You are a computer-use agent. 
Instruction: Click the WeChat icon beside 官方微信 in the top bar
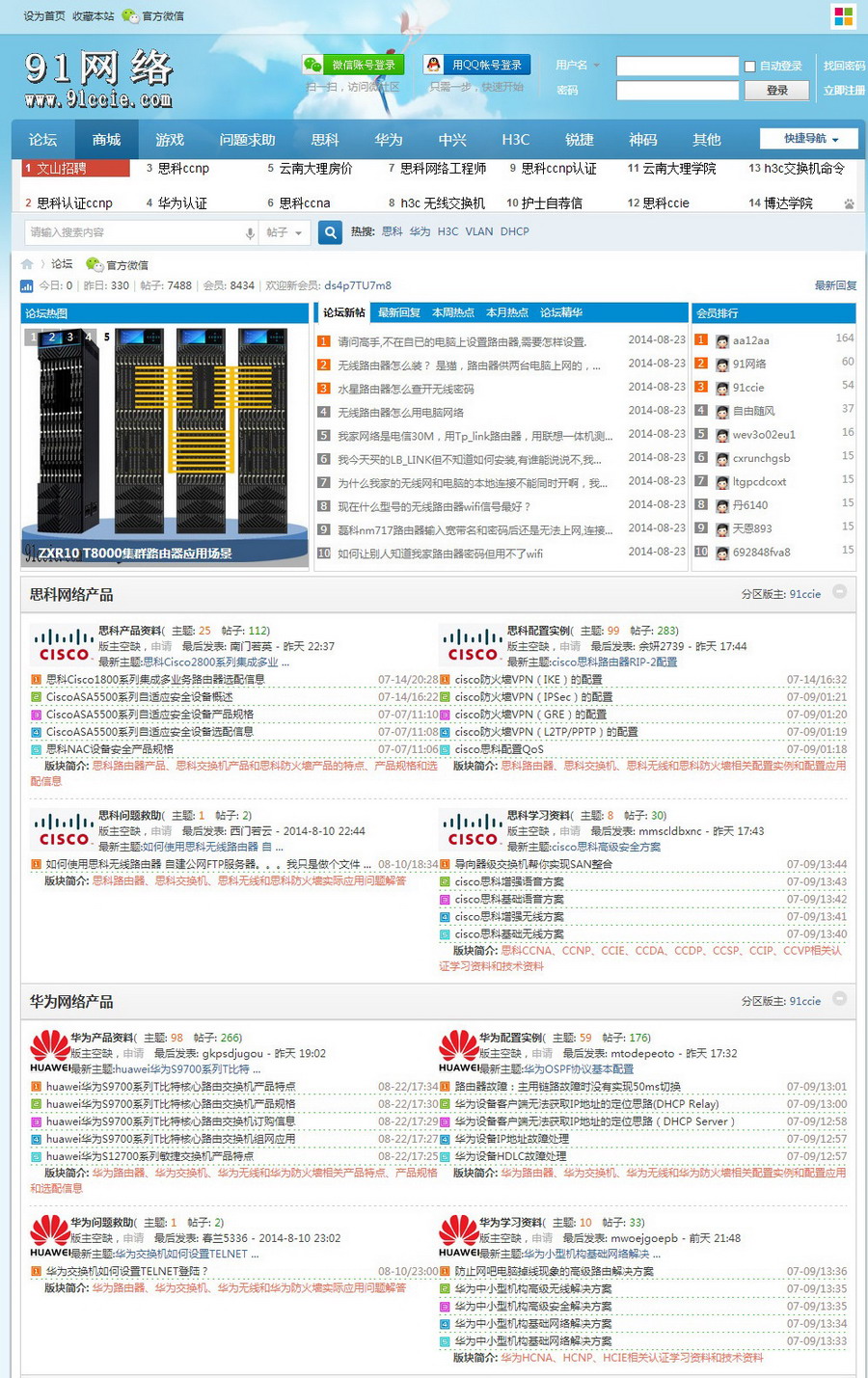point(132,16)
